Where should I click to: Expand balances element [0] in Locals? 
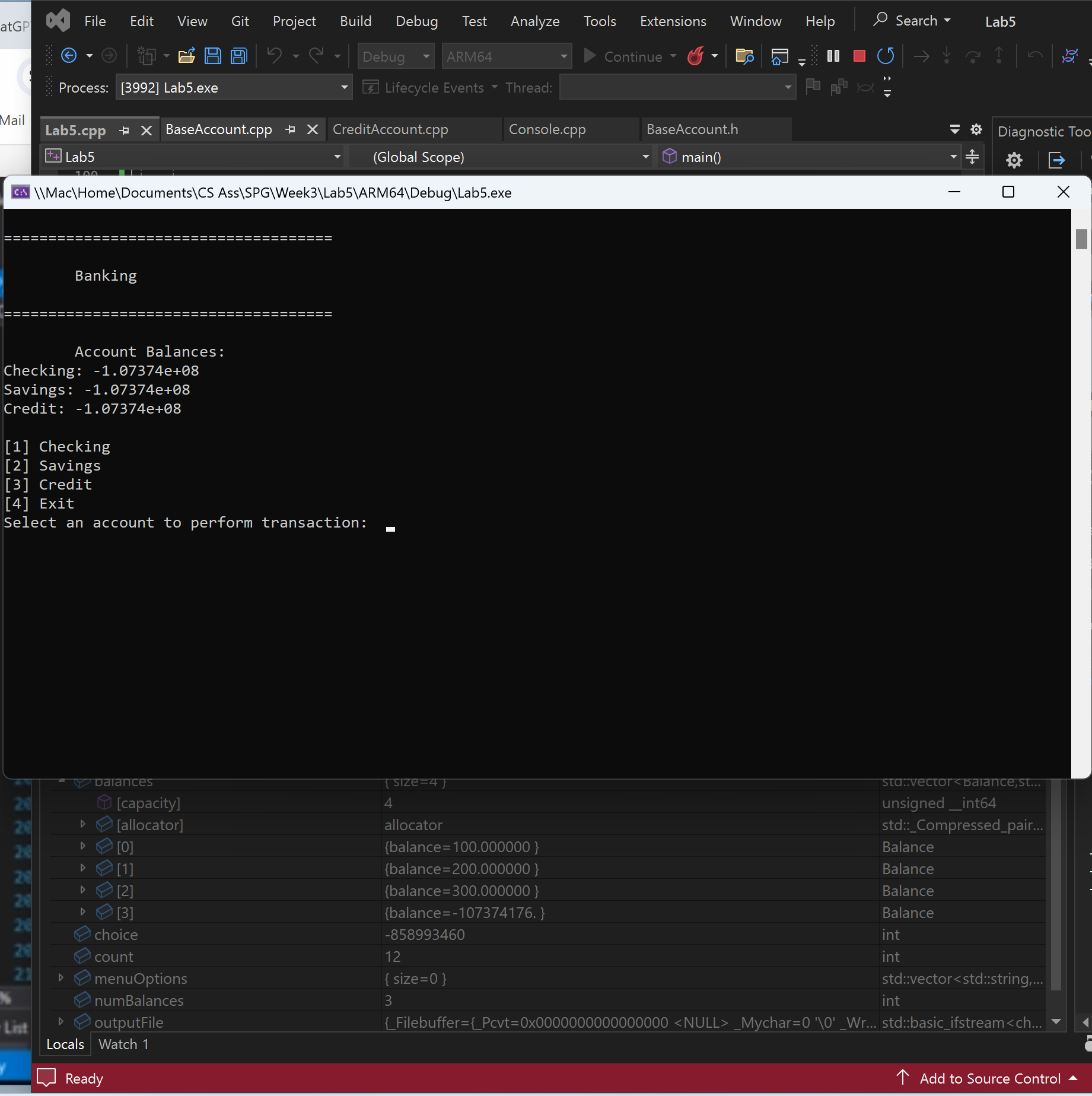(x=83, y=846)
